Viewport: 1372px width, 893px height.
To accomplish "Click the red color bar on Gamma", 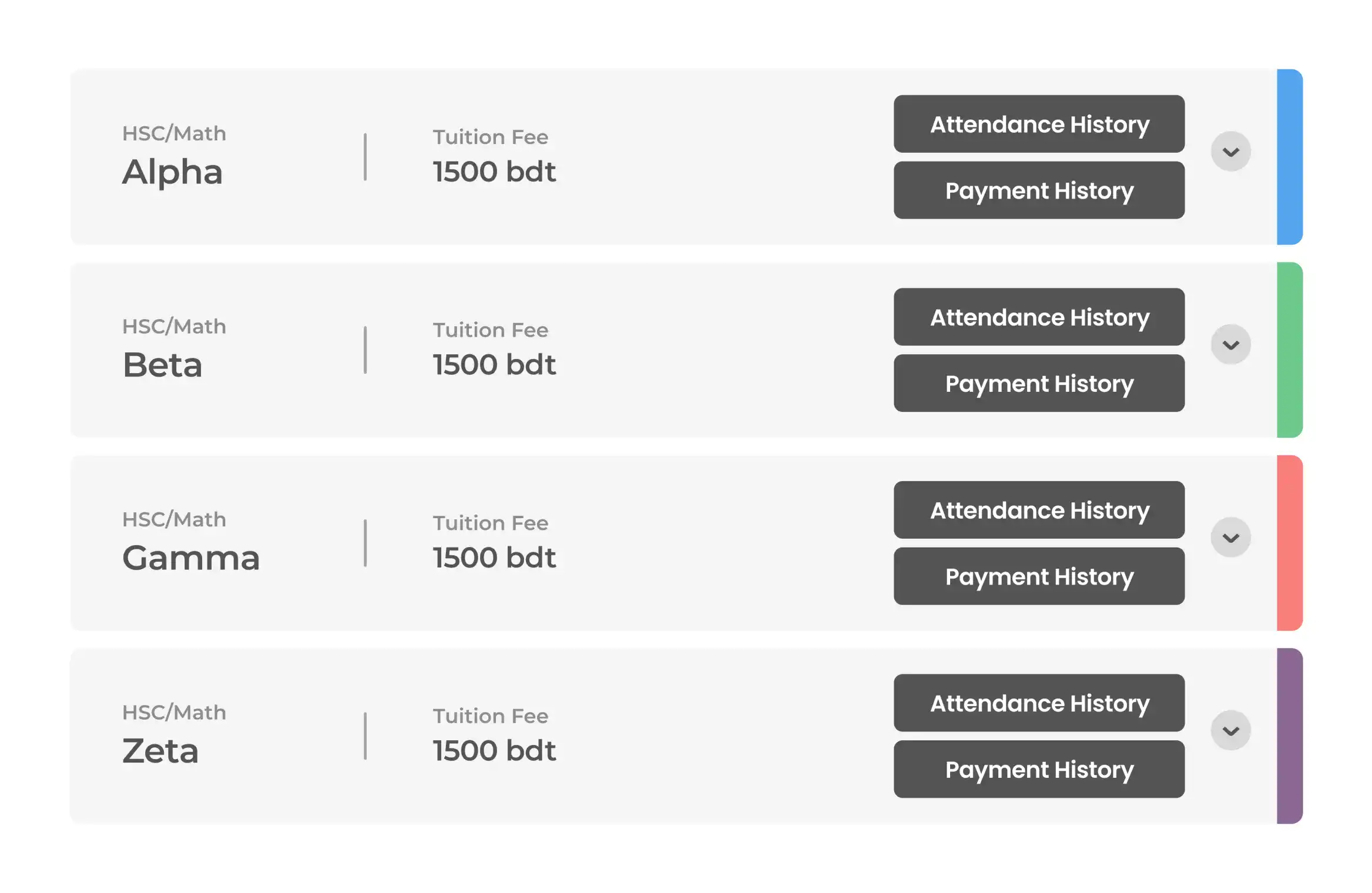I will pyautogui.click(x=1289, y=543).
